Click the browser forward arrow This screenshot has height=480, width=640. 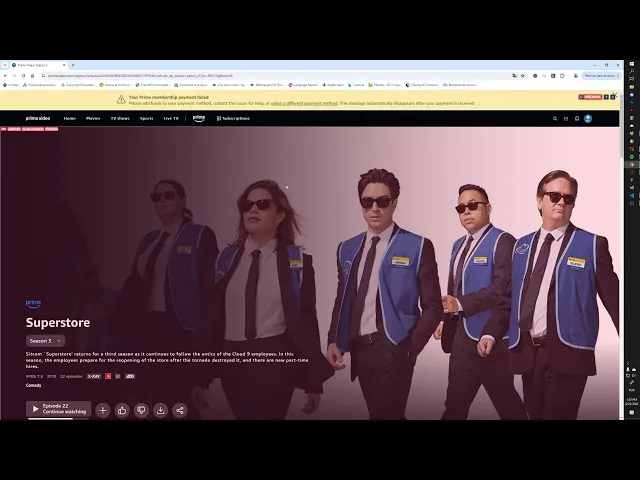click(x=14, y=76)
